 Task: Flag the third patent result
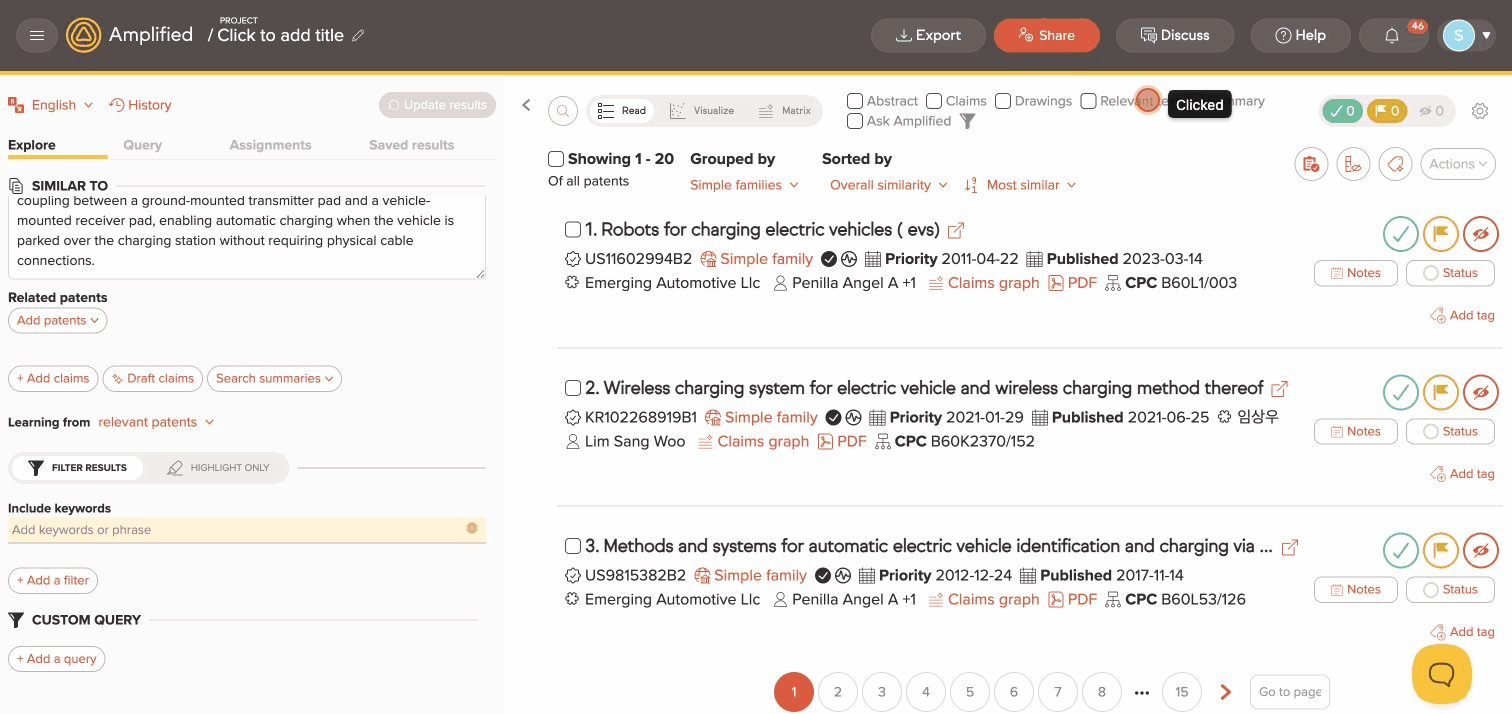1440,550
